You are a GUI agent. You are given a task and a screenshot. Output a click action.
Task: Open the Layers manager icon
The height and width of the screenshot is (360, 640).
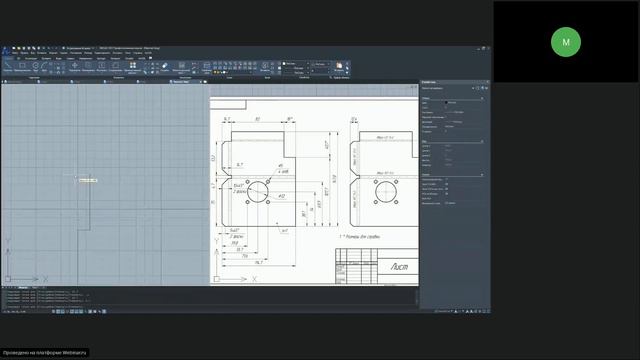[x=207, y=66]
